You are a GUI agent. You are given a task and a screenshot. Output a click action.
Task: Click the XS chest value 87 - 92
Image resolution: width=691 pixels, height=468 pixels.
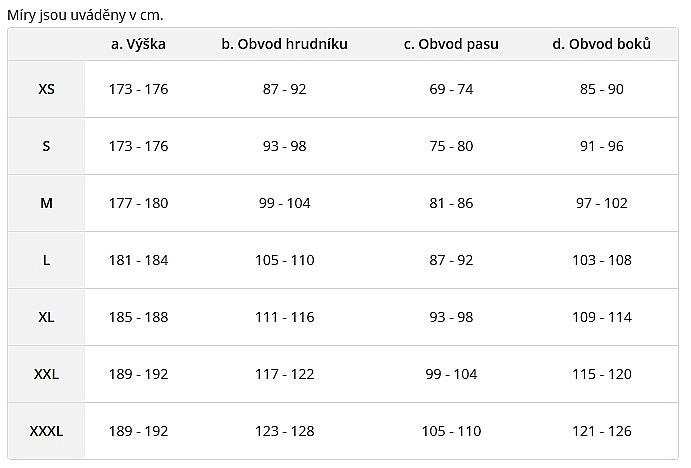[285, 89]
